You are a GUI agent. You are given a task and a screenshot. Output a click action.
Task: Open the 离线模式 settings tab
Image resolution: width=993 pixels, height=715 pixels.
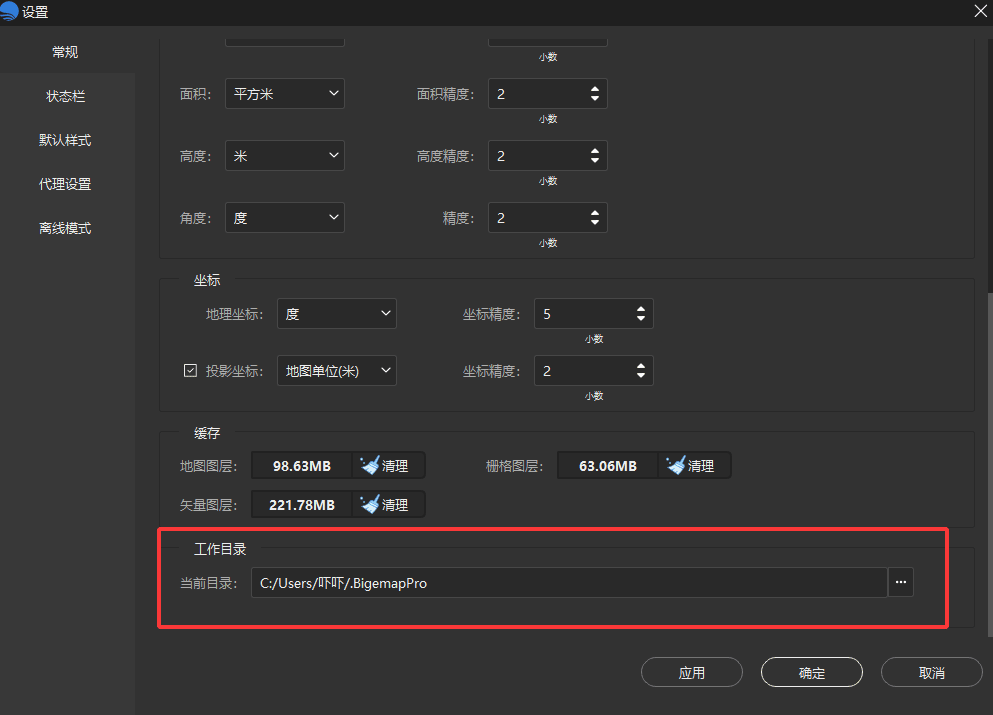[x=66, y=228]
